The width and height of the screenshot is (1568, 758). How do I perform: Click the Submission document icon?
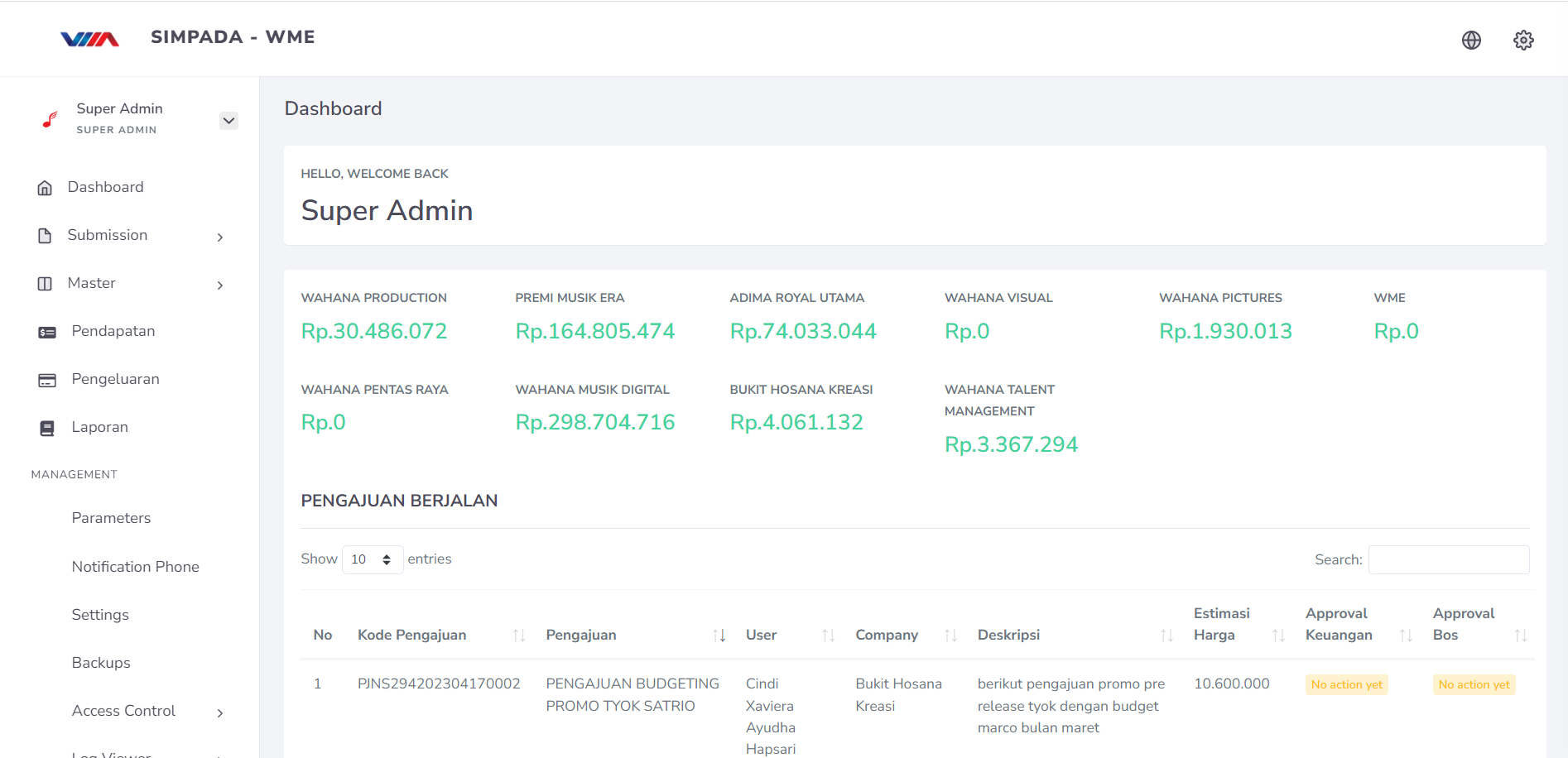45,235
